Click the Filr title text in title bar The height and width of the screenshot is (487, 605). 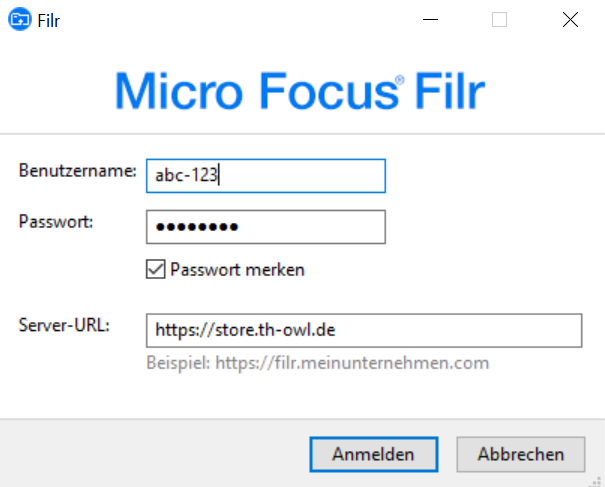(49, 20)
